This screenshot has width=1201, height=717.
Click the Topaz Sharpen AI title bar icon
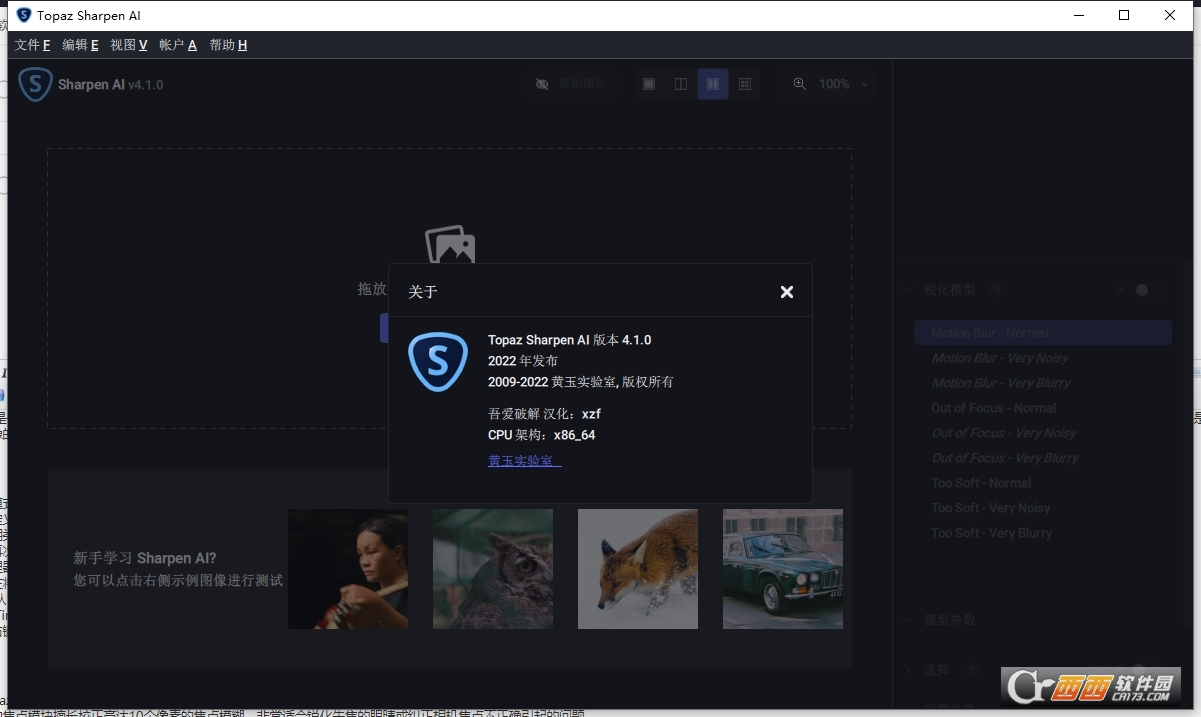[x=24, y=15]
